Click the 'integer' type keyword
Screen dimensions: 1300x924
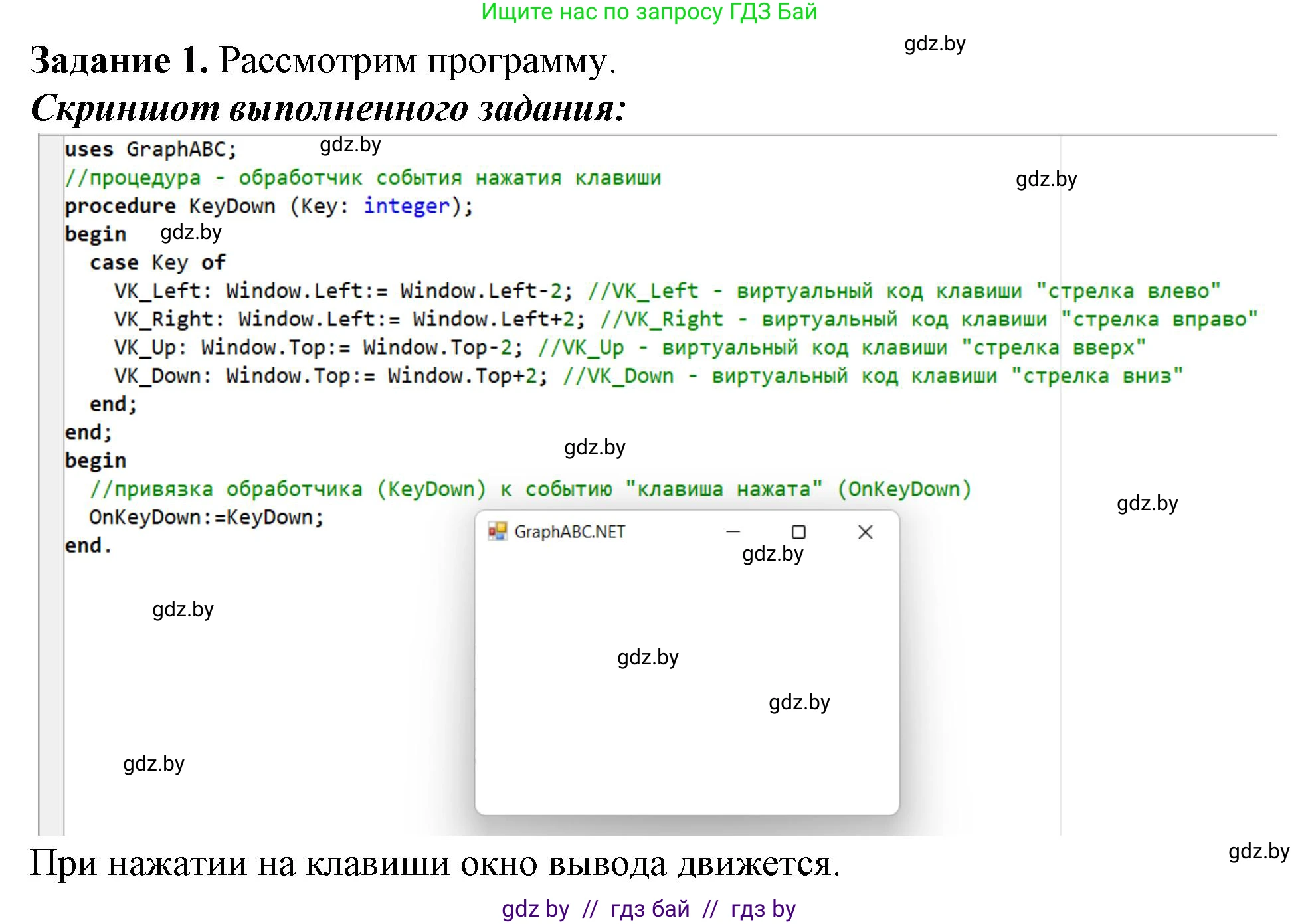tap(406, 206)
